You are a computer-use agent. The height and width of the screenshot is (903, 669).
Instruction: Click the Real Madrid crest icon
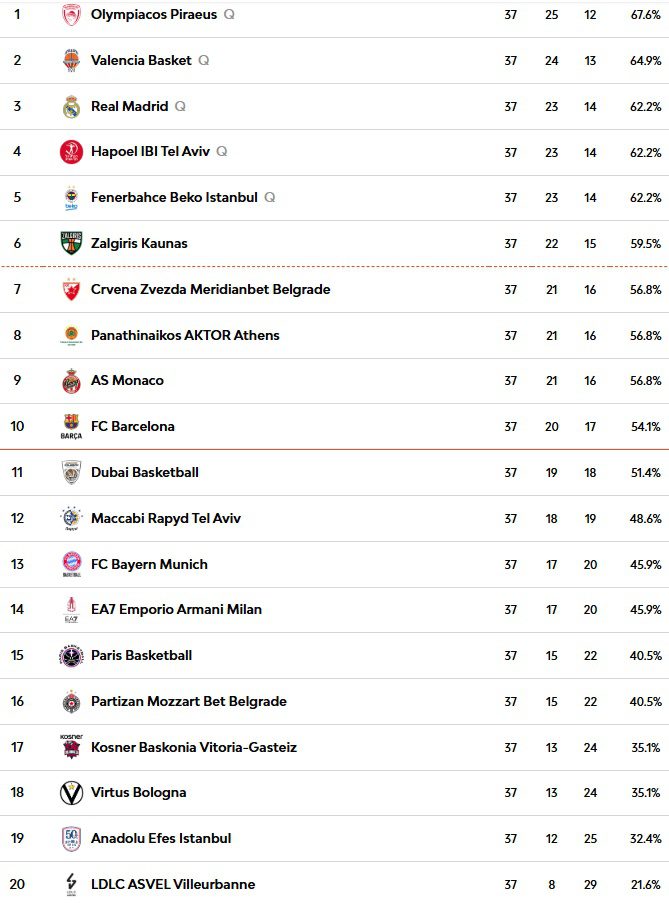coord(71,107)
